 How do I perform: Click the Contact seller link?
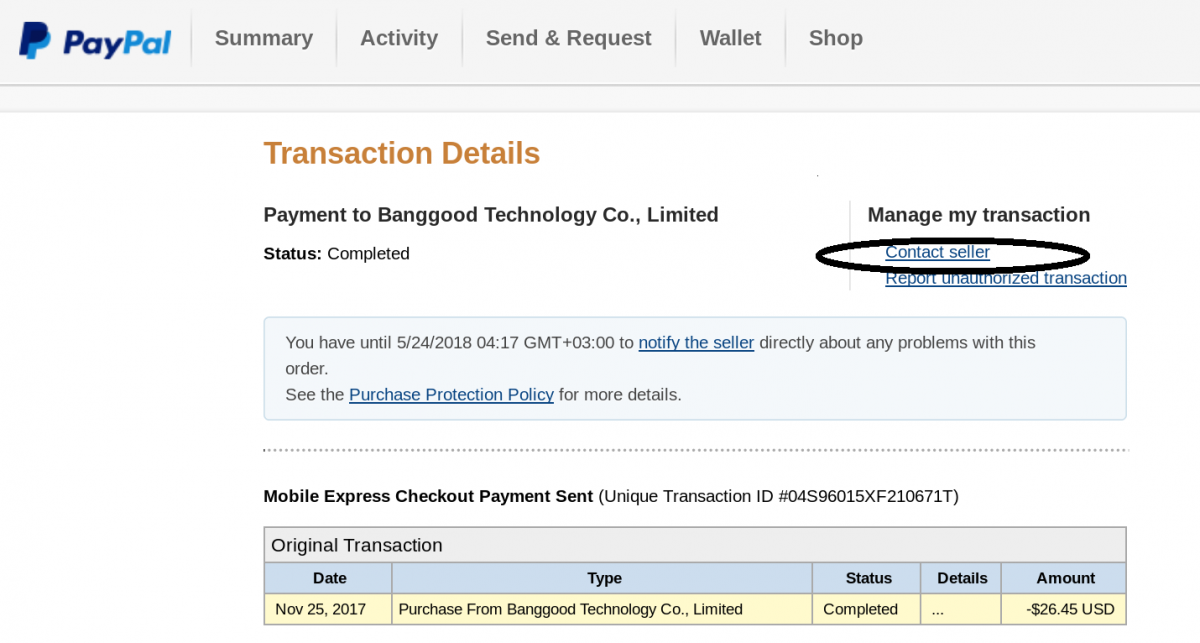pos(937,252)
